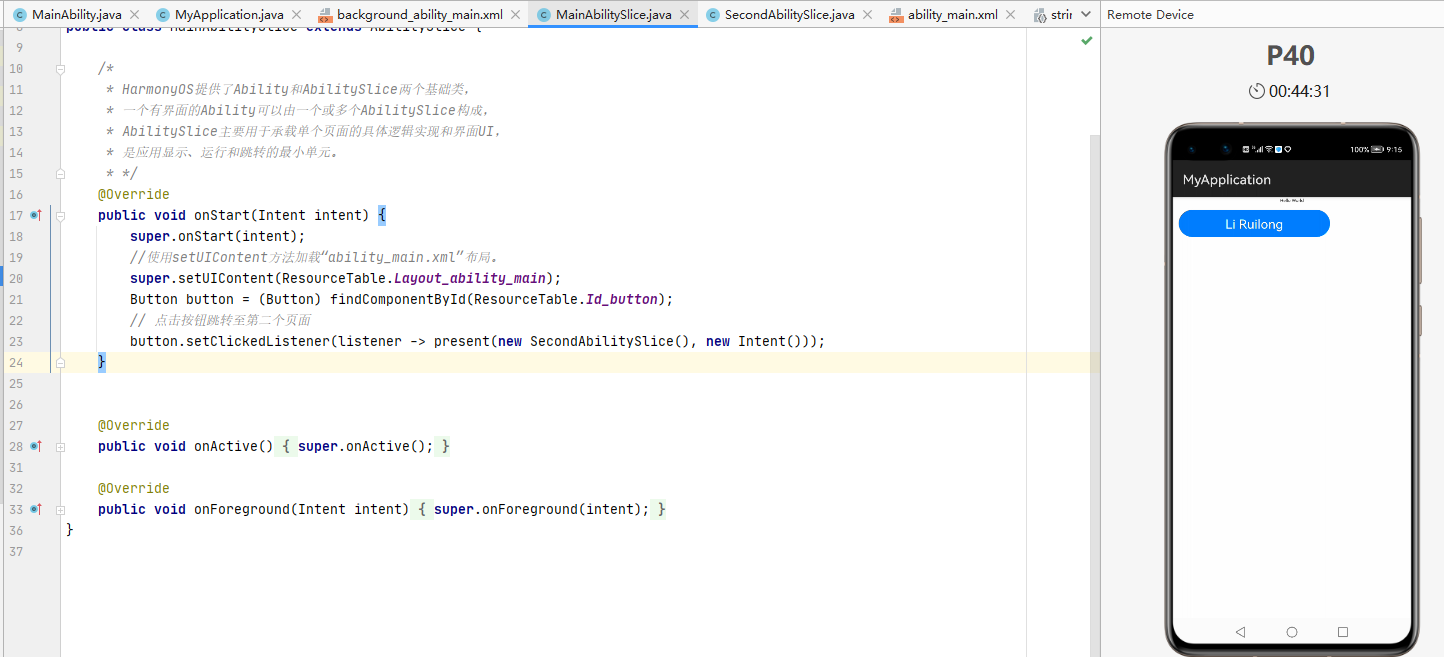
Task: Place cursor at closing brace on line 24
Action: pyautogui.click(x=102, y=362)
